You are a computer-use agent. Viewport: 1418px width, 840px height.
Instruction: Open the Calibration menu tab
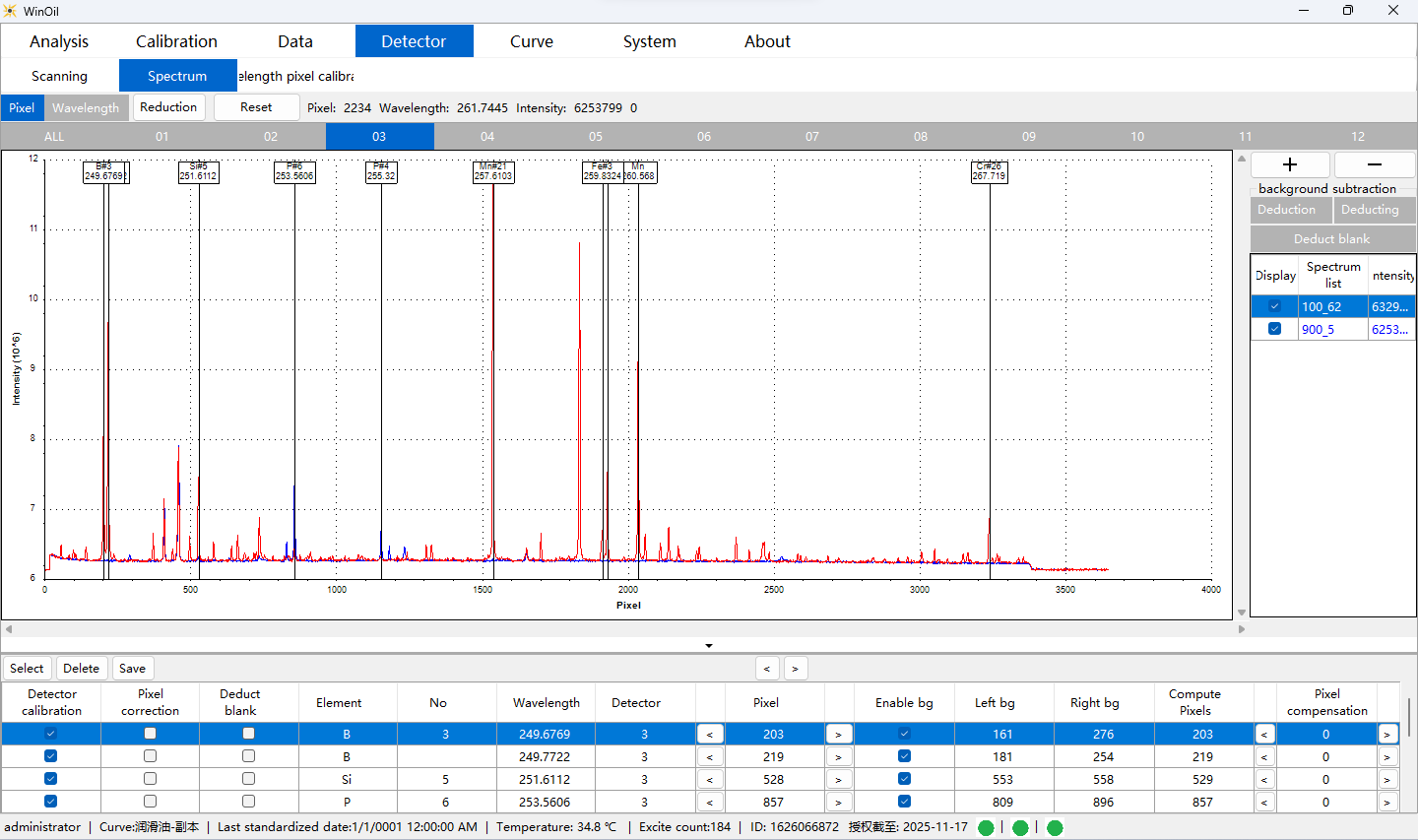click(x=176, y=41)
